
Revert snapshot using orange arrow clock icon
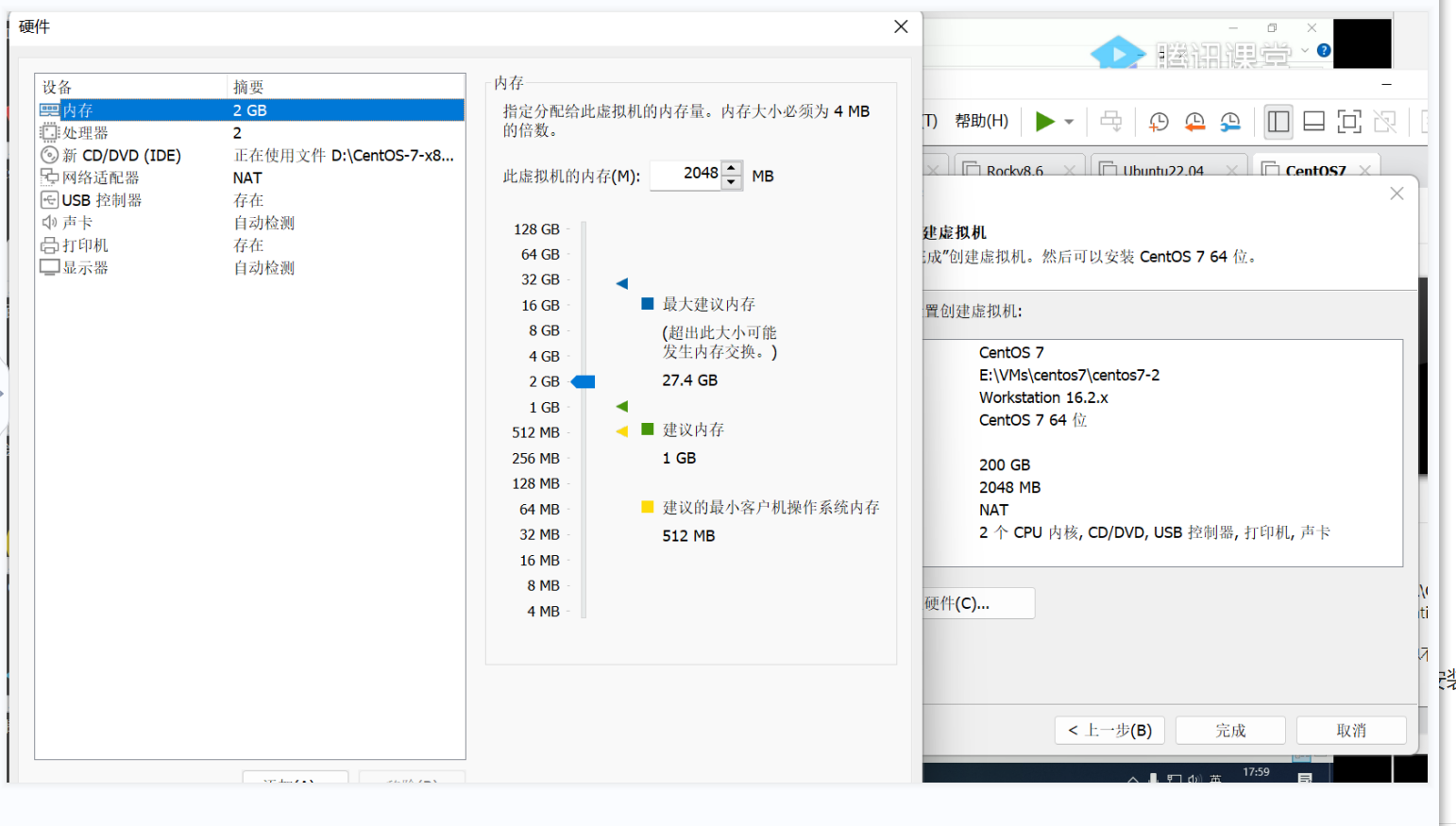point(1194,121)
